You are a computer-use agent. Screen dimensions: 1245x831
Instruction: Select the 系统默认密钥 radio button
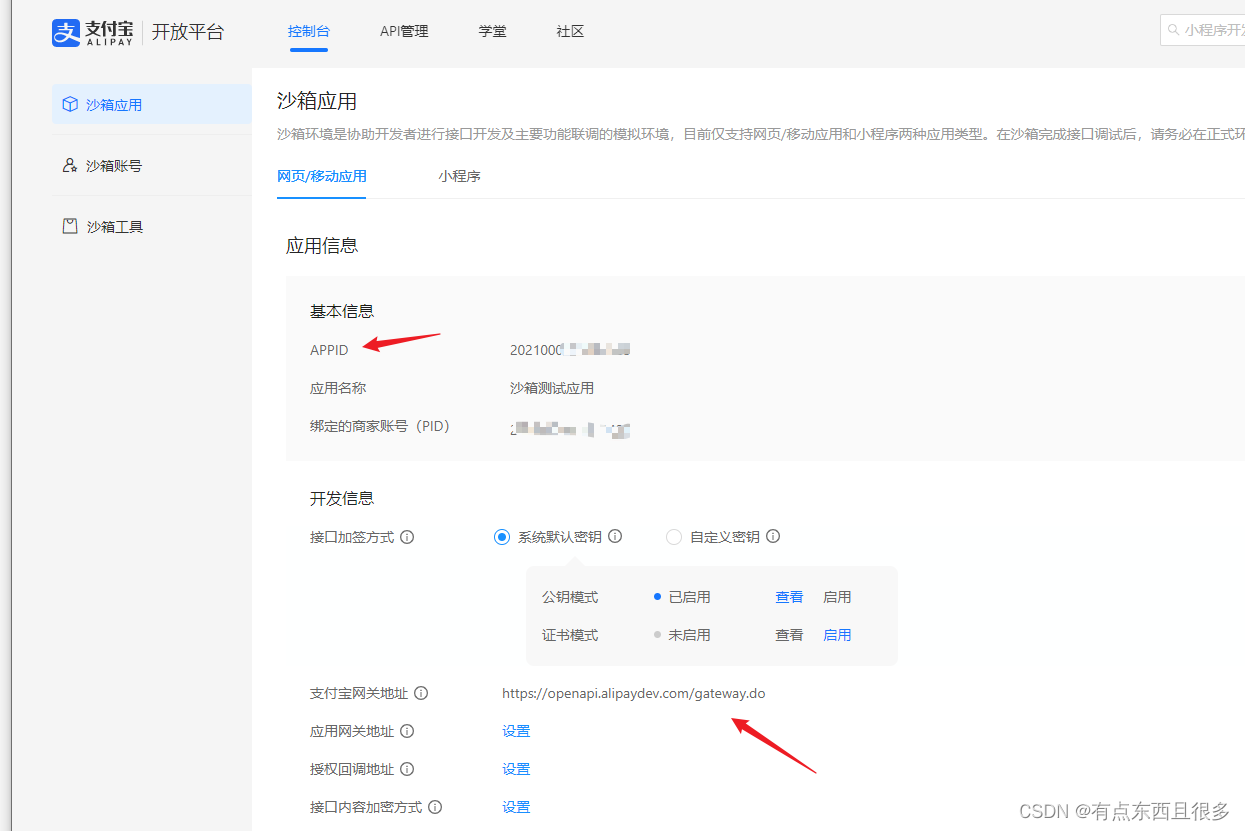click(502, 537)
